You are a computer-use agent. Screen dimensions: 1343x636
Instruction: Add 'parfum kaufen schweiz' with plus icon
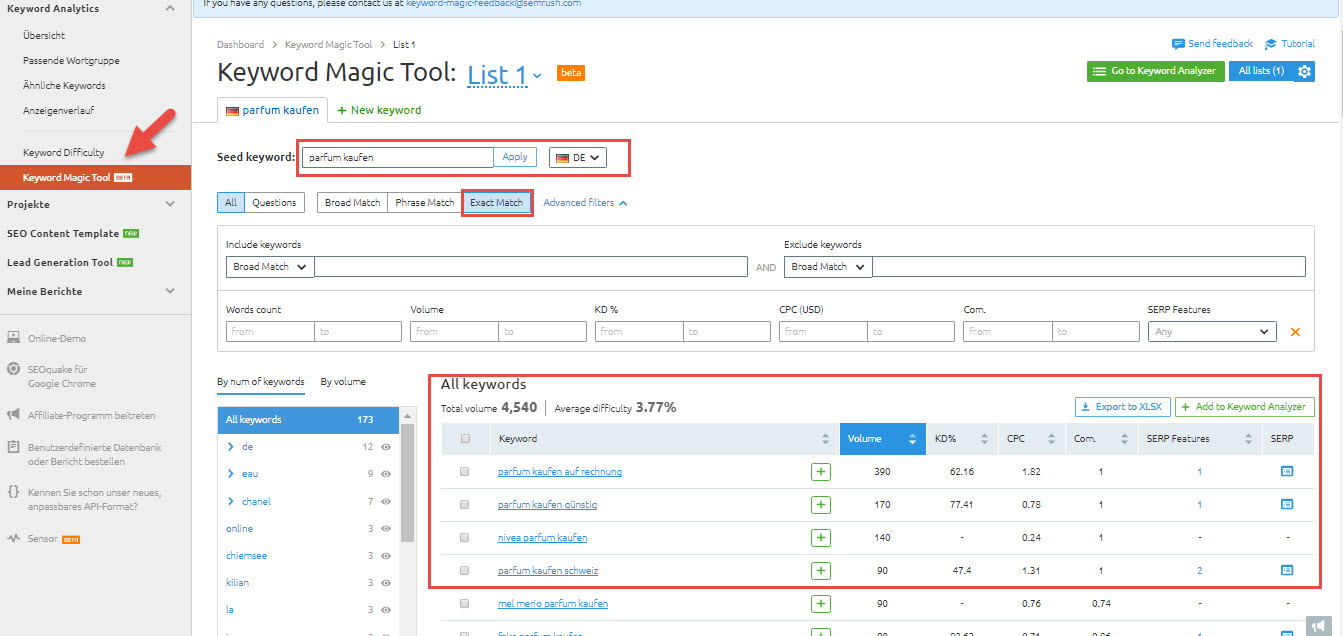click(821, 571)
